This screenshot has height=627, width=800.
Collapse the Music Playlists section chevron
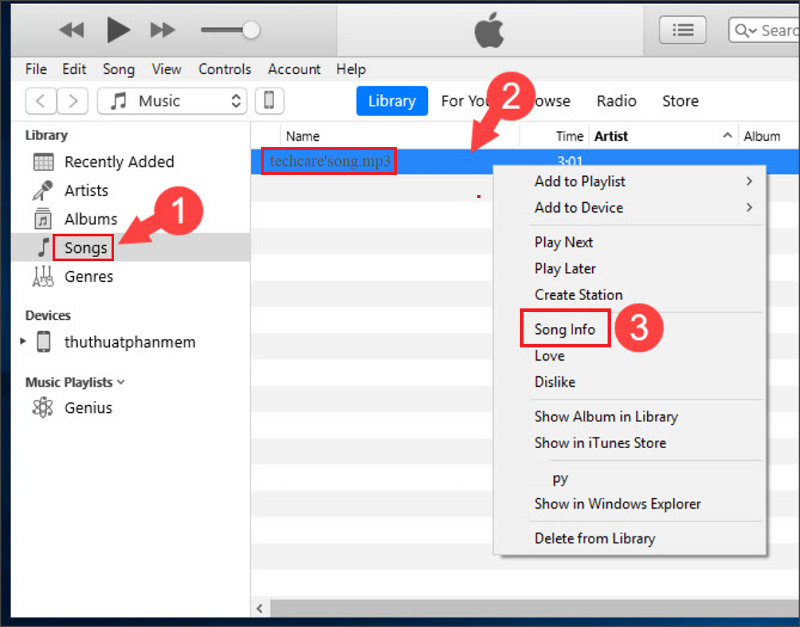(122, 382)
